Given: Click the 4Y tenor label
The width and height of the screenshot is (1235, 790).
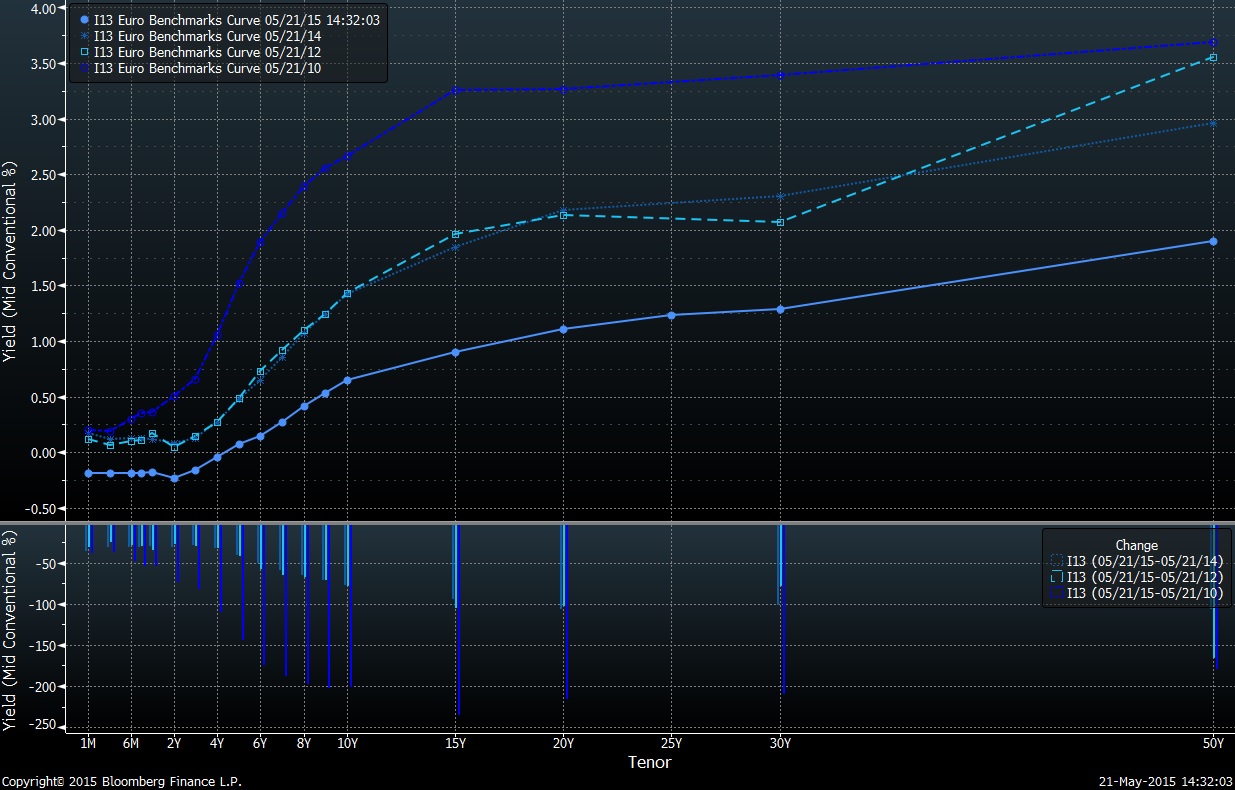Looking at the screenshot, I should [x=217, y=743].
